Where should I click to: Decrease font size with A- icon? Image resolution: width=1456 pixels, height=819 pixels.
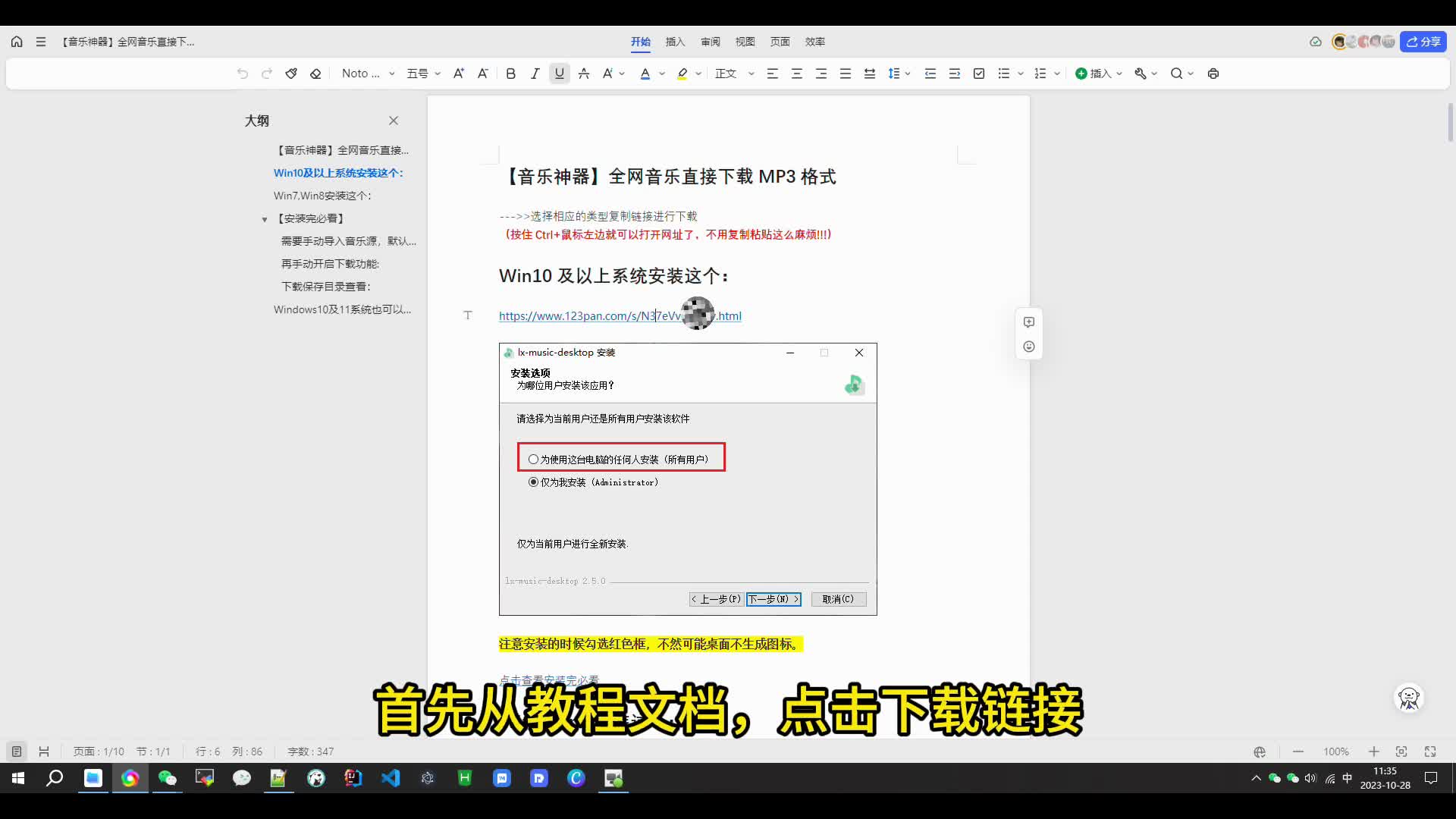[x=482, y=74]
